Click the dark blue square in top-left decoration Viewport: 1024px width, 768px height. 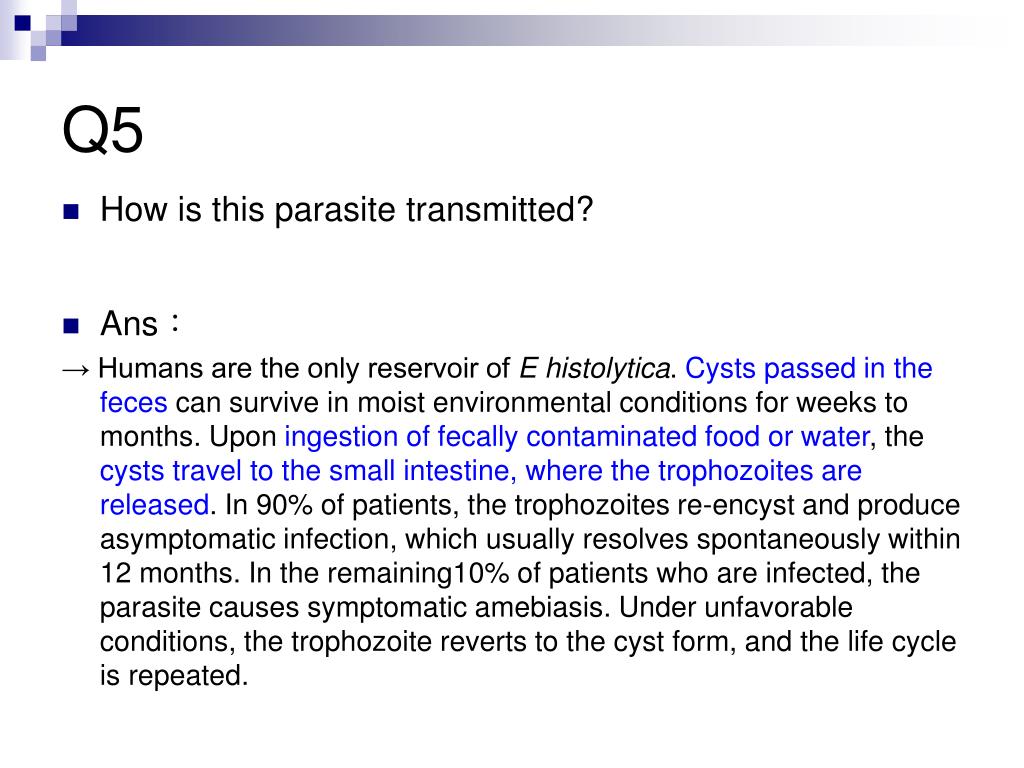23,23
